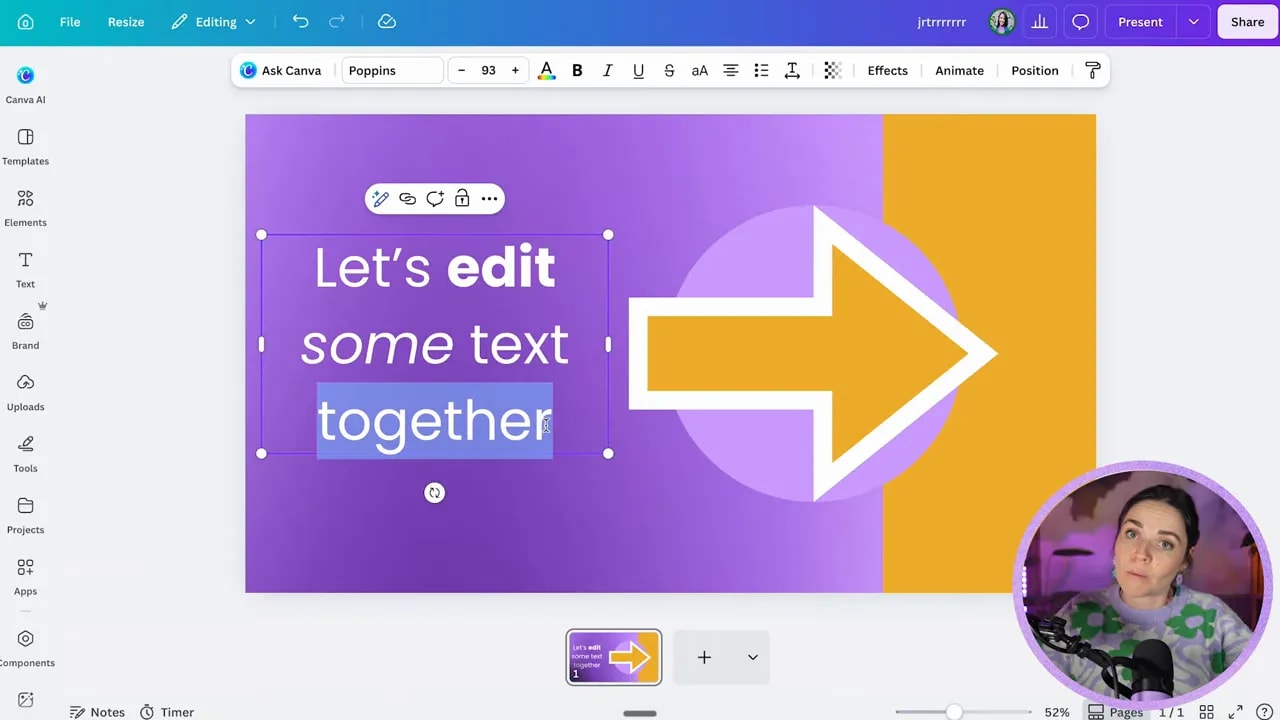1280x720 pixels.
Task: Select the copy style paint roller
Action: (1092, 70)
